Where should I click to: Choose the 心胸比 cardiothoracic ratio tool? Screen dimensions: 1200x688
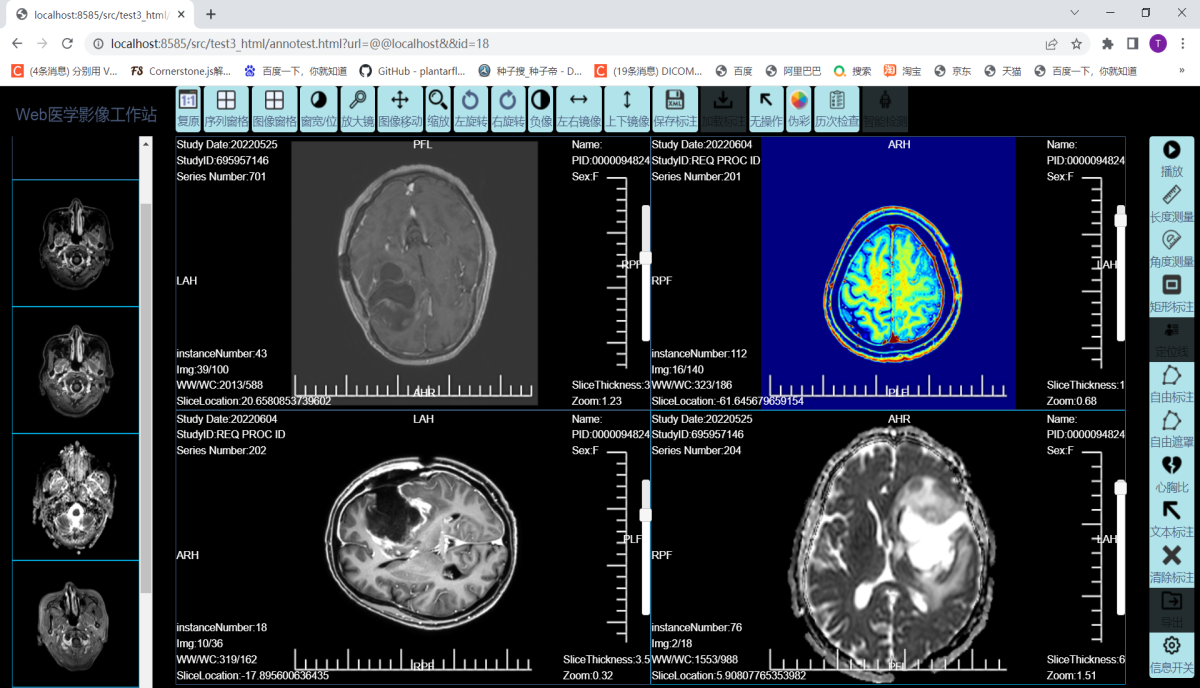point(1172,475)
